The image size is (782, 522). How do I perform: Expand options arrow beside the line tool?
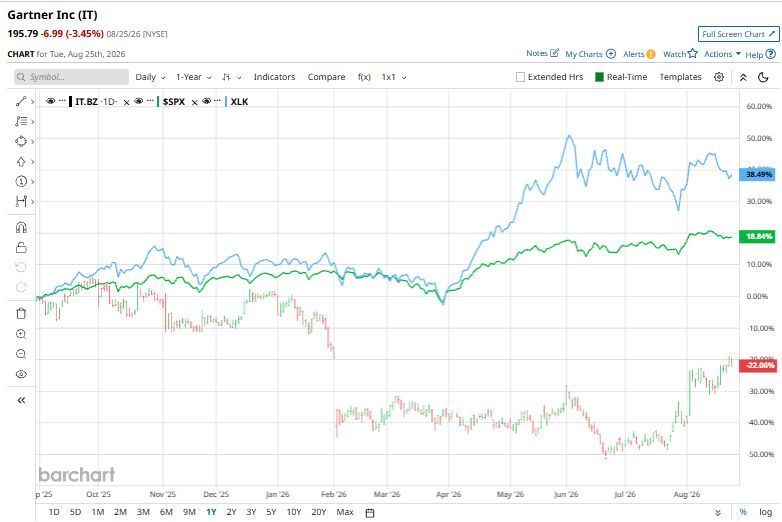coord(32,101)
